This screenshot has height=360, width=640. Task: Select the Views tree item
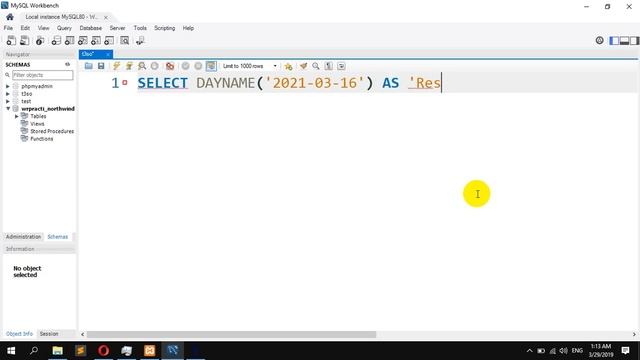coord(37,124)
